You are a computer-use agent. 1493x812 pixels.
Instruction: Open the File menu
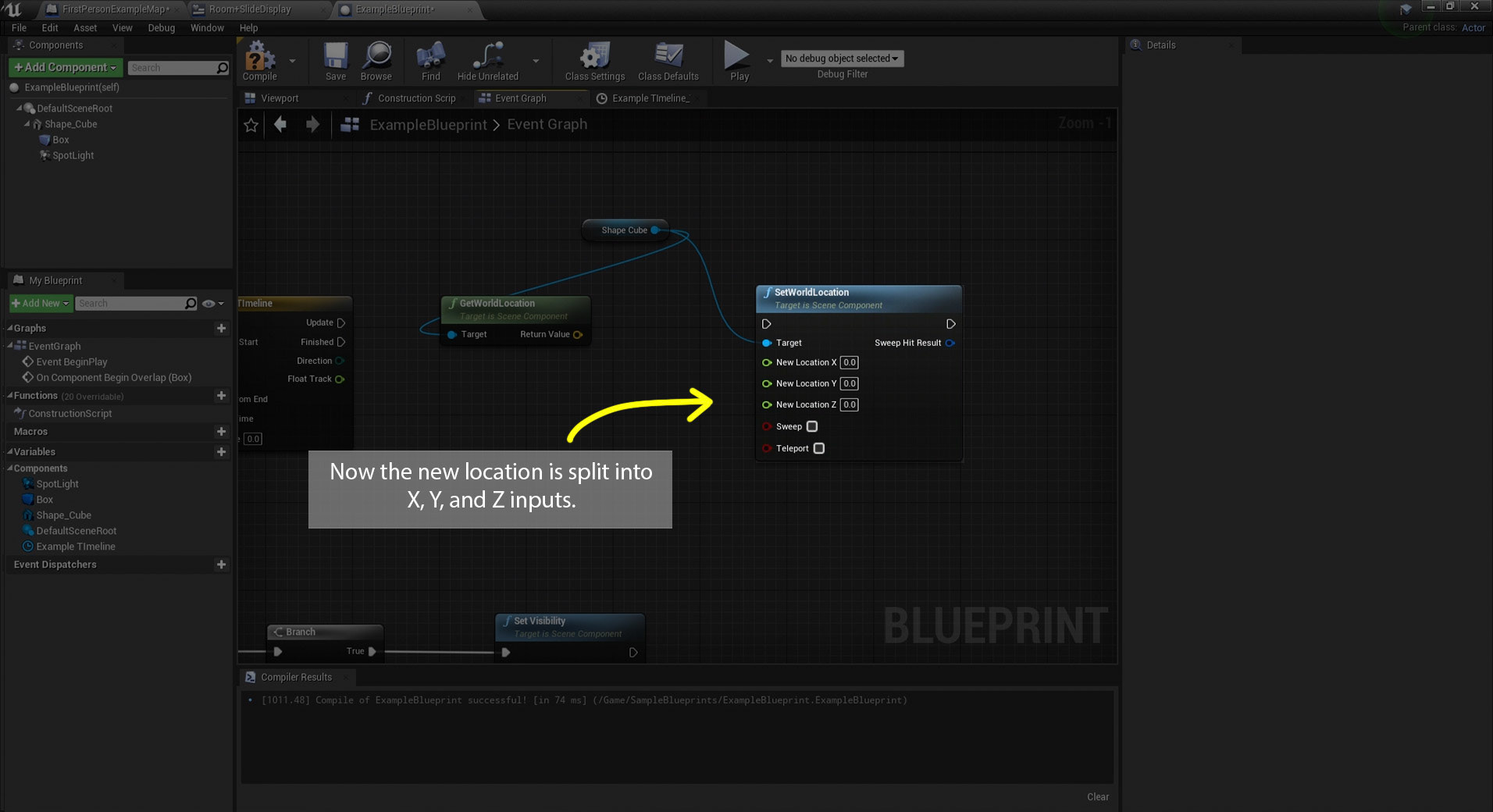point(19,27)
